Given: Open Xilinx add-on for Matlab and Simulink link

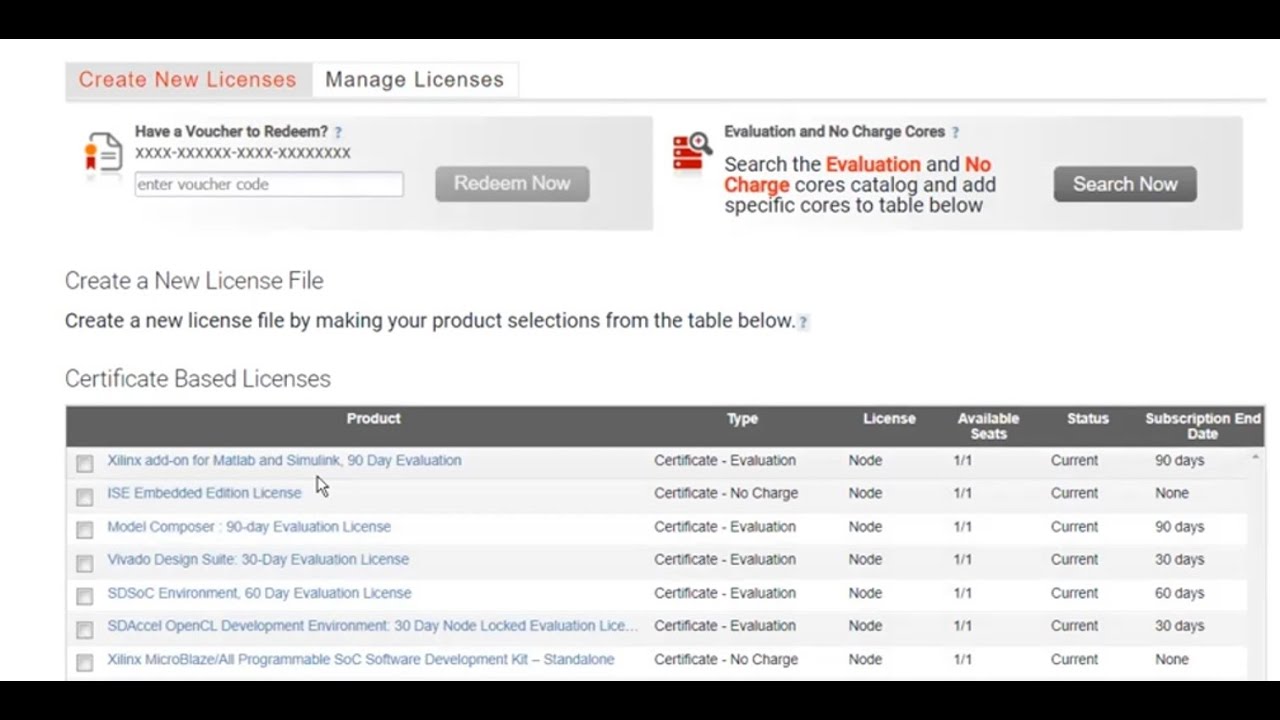Looking at the screenshot, I should coord(284,460).
